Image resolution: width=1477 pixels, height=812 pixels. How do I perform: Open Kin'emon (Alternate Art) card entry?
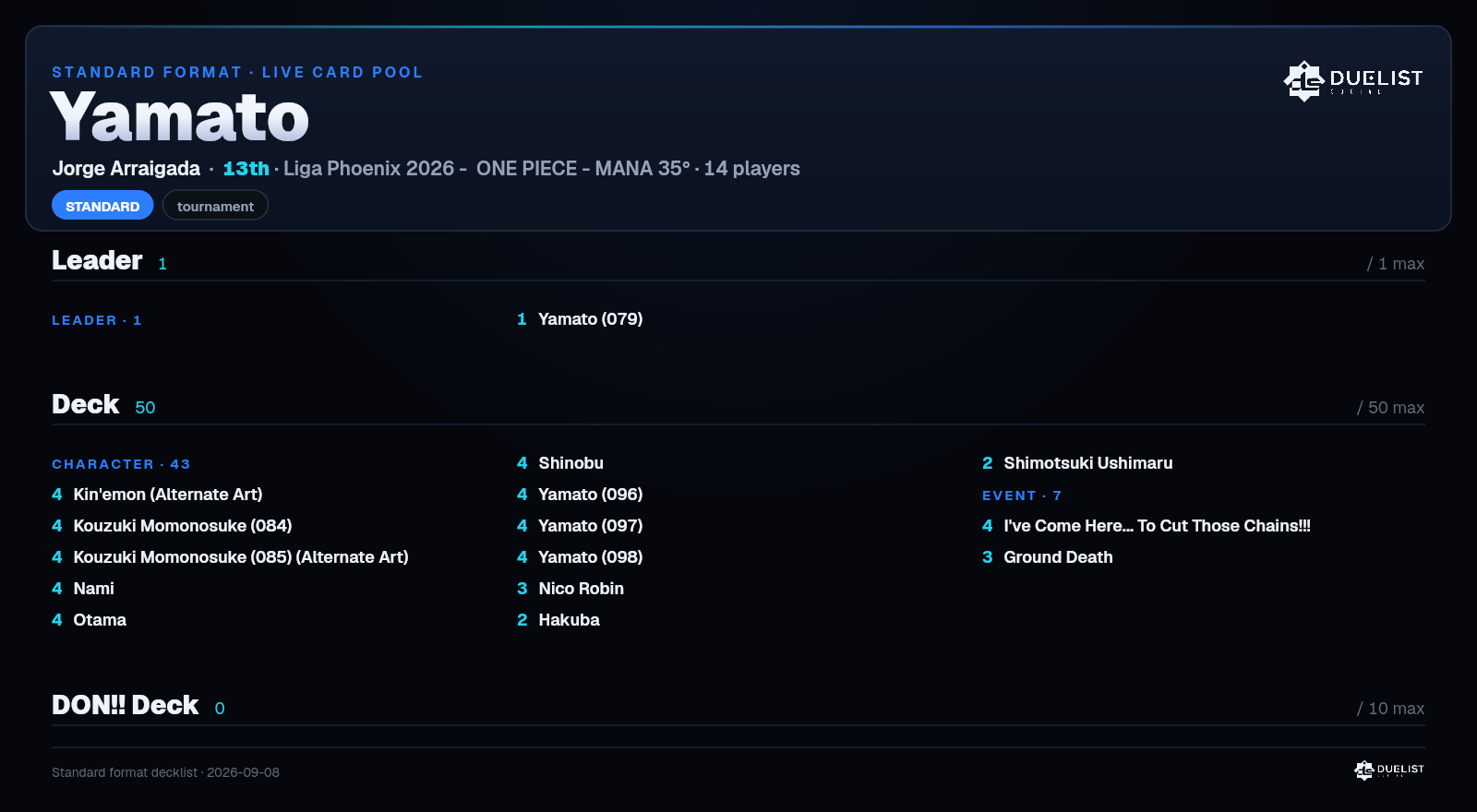pyautogui.click(x=157, y=495)
